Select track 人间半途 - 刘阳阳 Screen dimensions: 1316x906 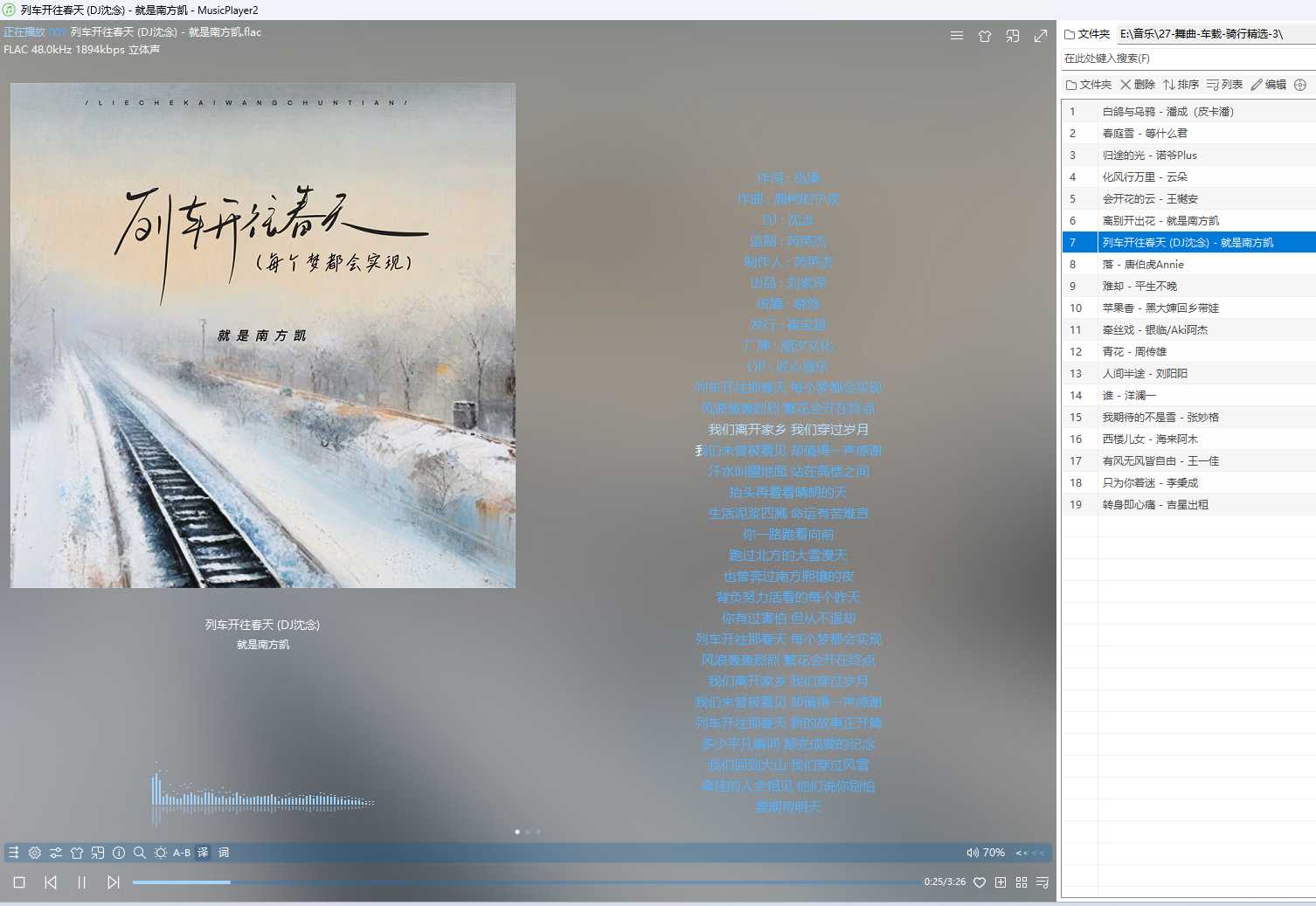click(1188, 373)
